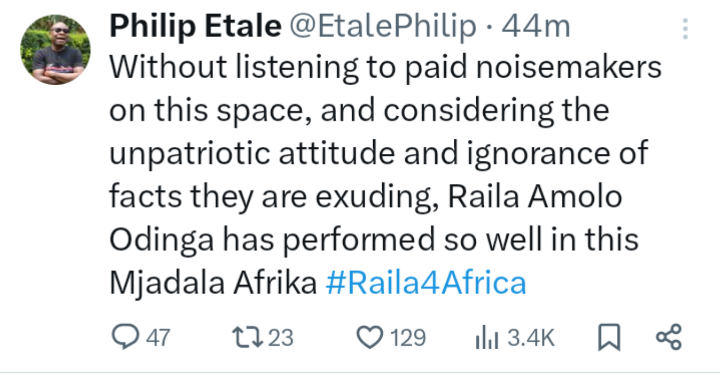Click the 3.4K views count
720x375 pixels.
click(x=531, y=338)
